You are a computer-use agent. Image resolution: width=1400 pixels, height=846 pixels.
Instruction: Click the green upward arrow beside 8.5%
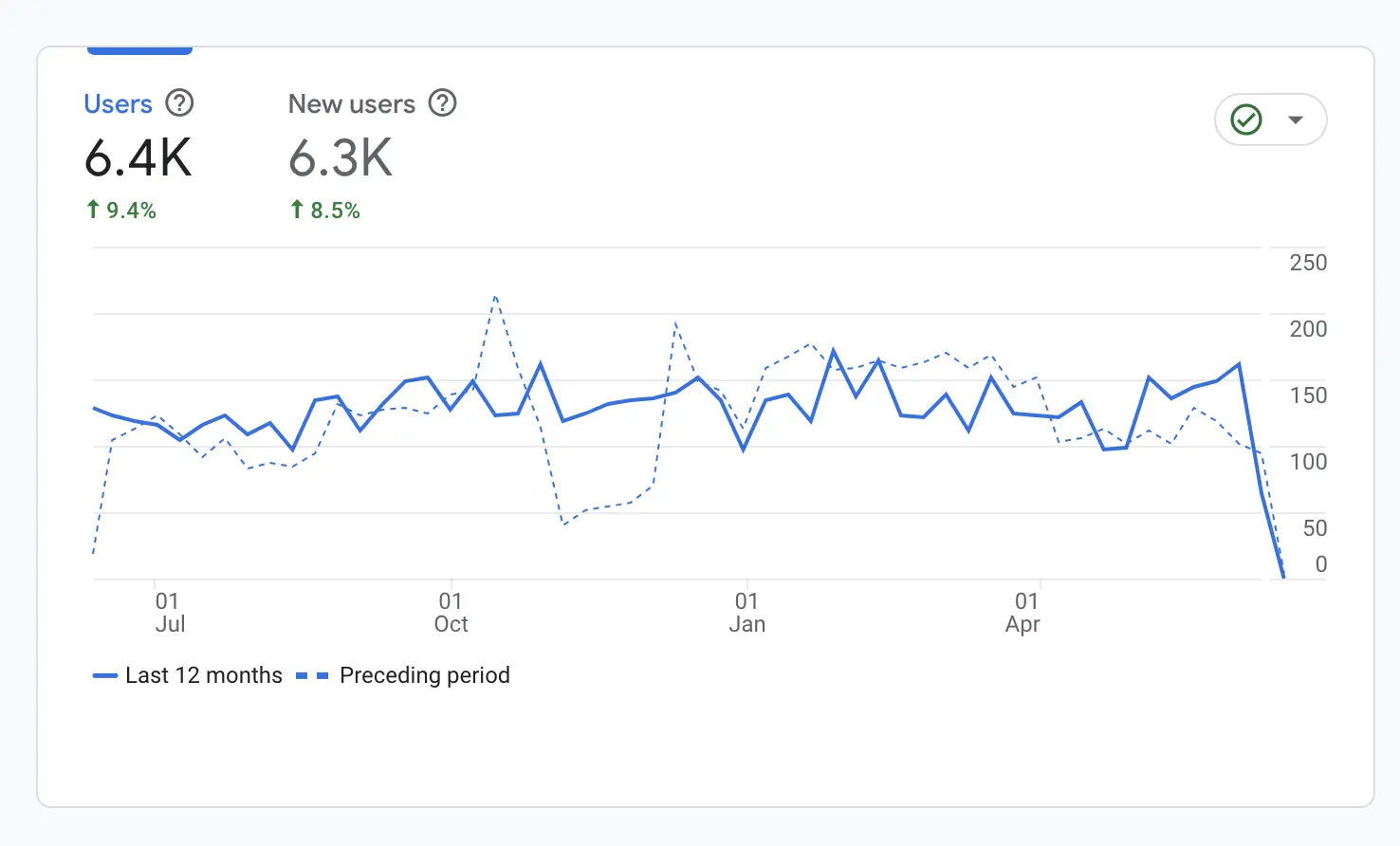(297, 210)
